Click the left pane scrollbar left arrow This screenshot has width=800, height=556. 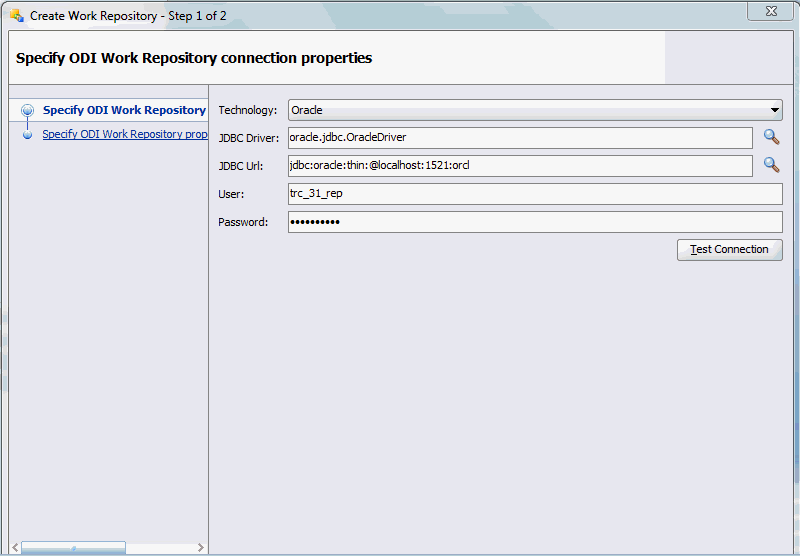tap(15, 547)
